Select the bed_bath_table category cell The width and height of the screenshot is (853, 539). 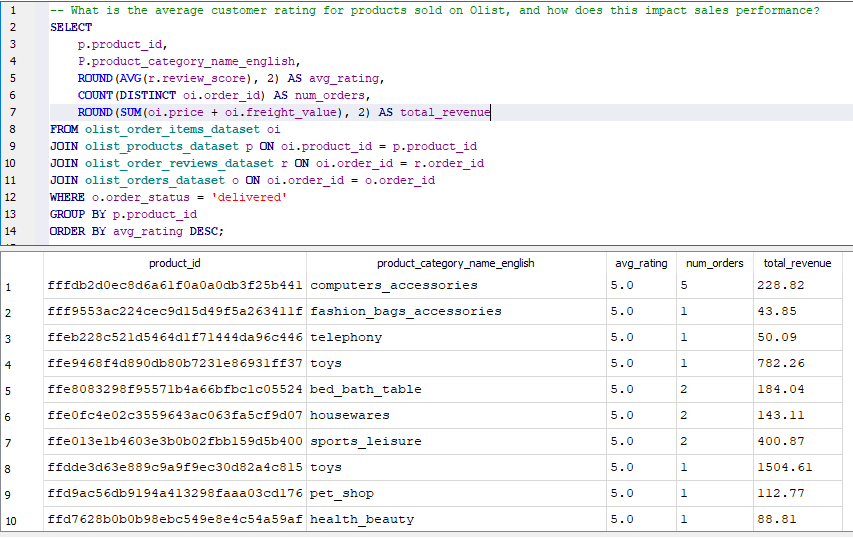click(456, 389)
